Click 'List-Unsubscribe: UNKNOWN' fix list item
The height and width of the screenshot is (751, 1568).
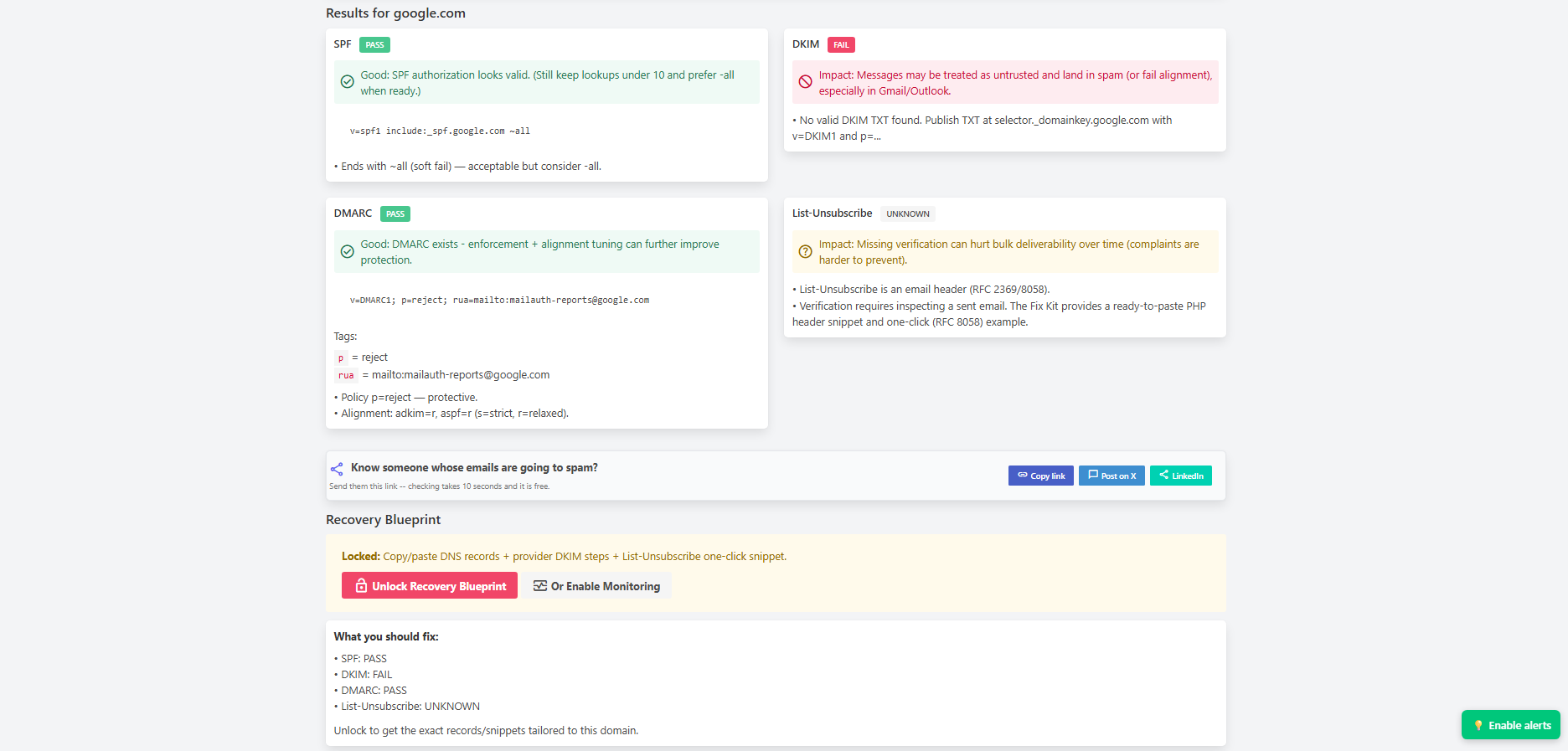point(407,707)
